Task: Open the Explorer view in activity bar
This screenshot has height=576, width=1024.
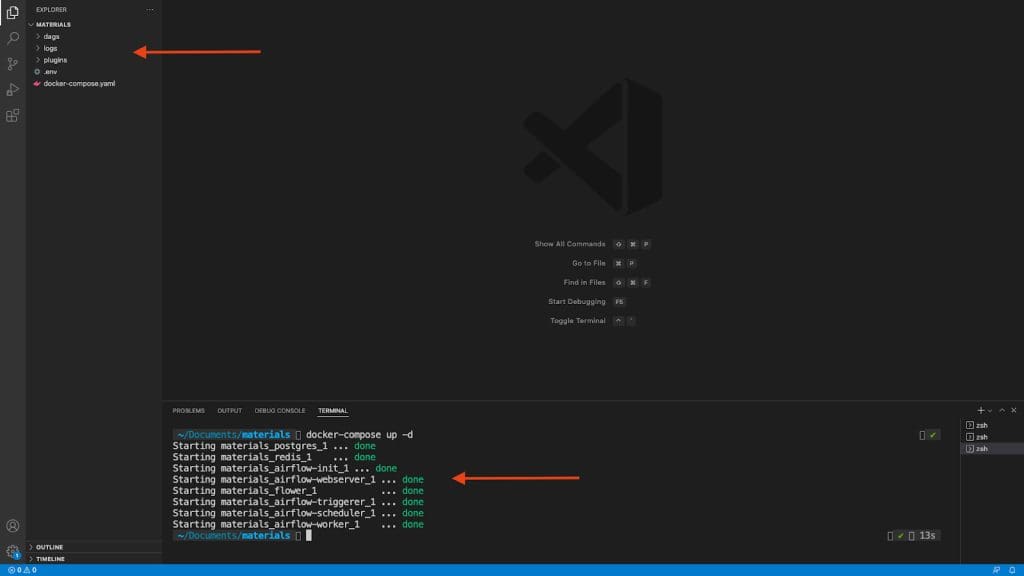Action: 13,13
